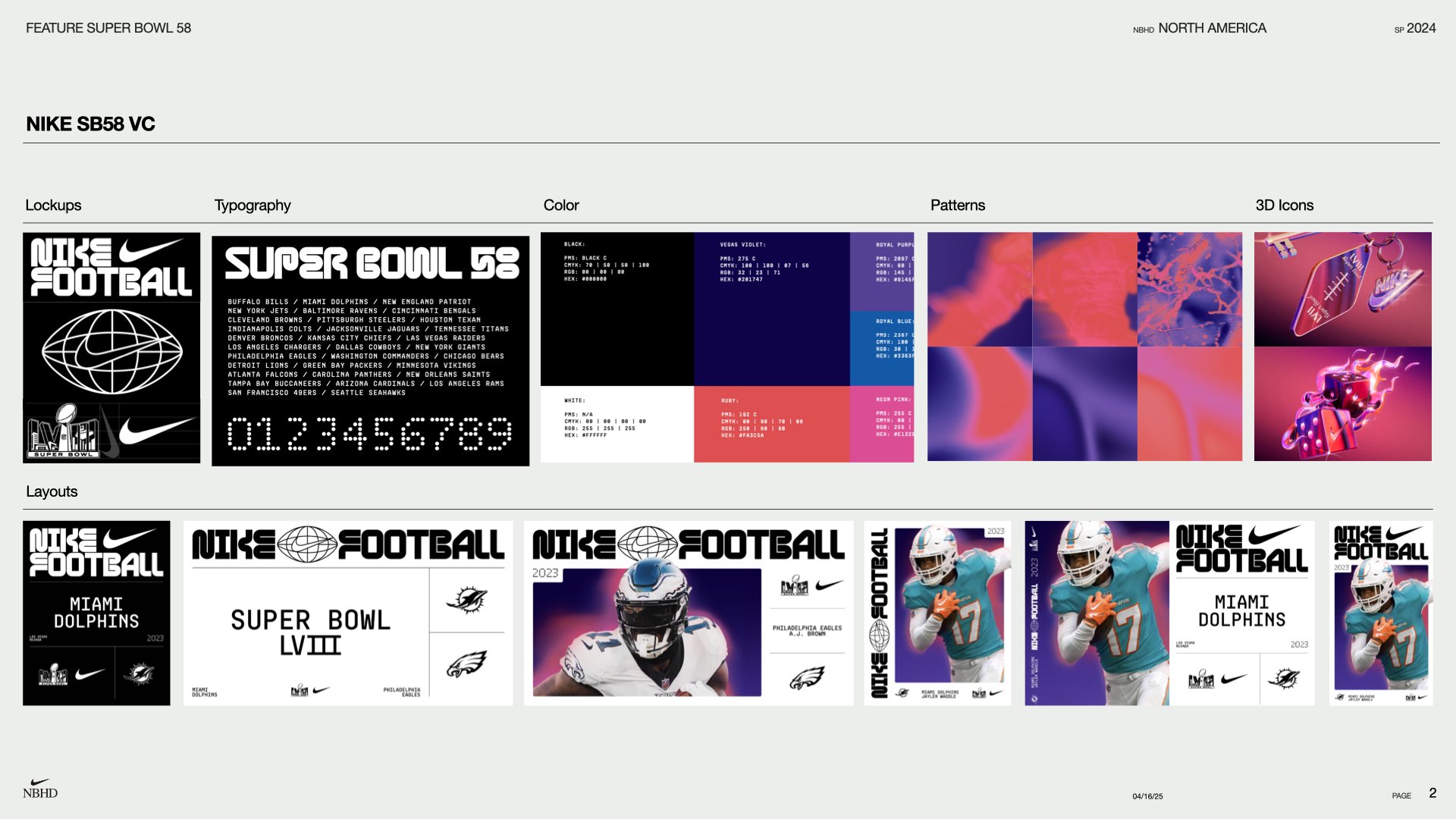Click the globe football icon in Lockups
Screen dimensions: 1456x819
click(x=112, y=352)
